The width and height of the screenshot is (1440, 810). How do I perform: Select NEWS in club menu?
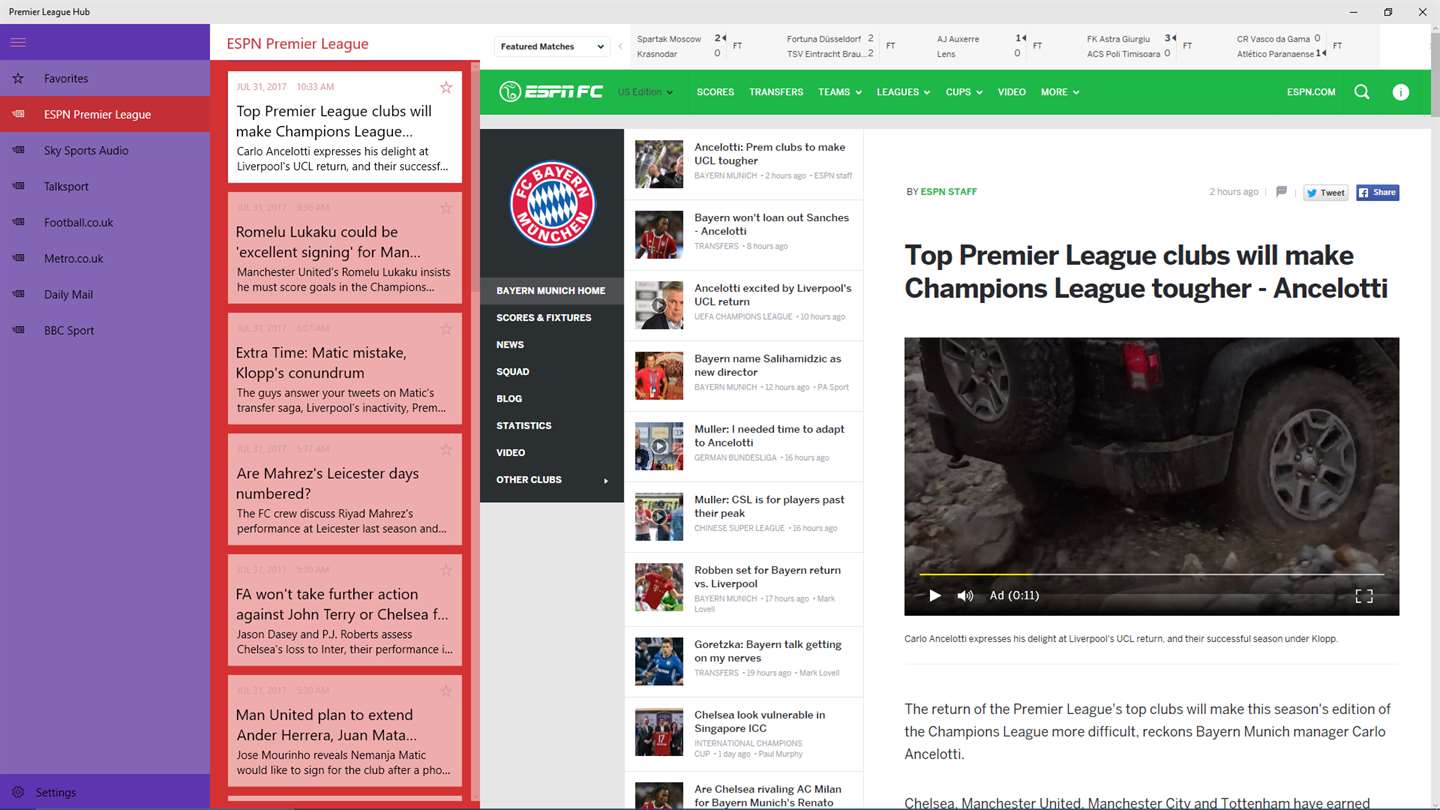pos(552,345)
